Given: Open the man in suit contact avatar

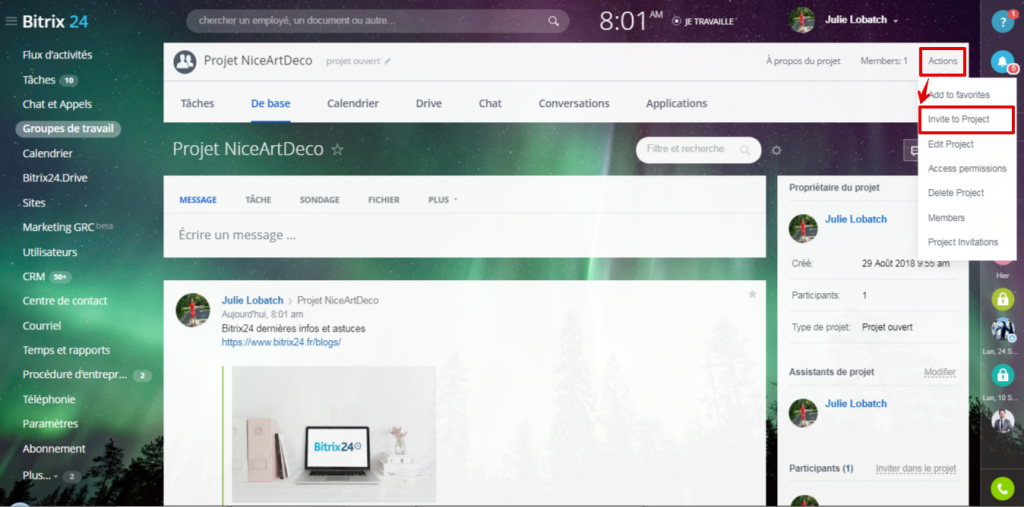Looking at the screenshot, I should (1002, 421).
